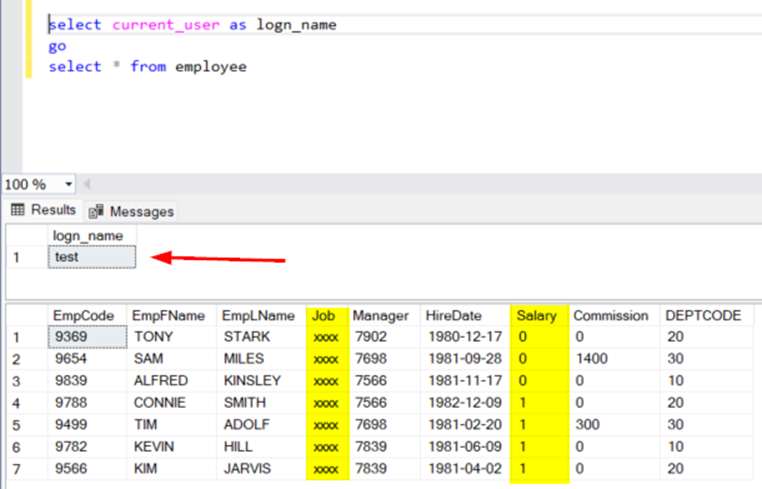Image resolution: width=762 pixels, height=489 pixels.
Task: Click 'employee' in the query editor
Action: point(211,67)
